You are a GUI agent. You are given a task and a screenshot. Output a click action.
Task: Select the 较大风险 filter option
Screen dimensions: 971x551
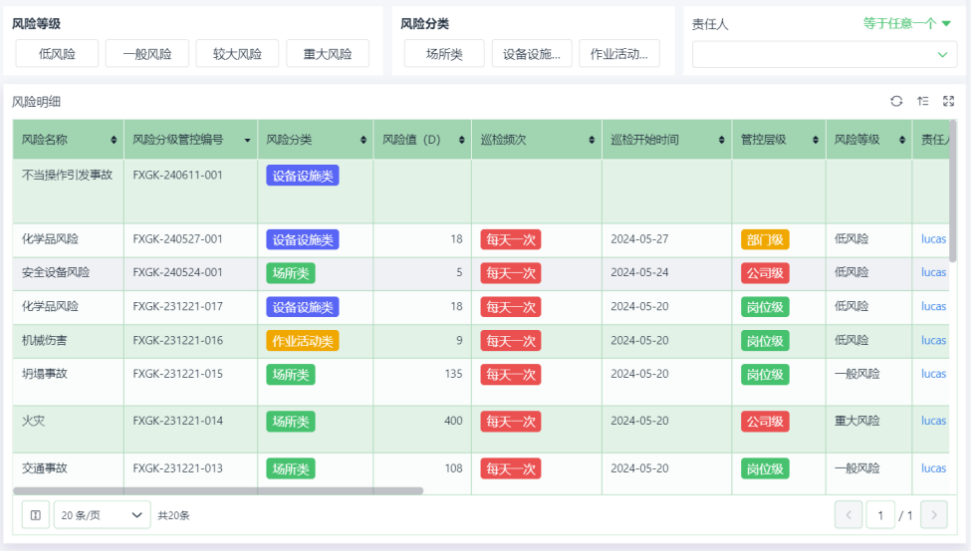pos(237,54)
